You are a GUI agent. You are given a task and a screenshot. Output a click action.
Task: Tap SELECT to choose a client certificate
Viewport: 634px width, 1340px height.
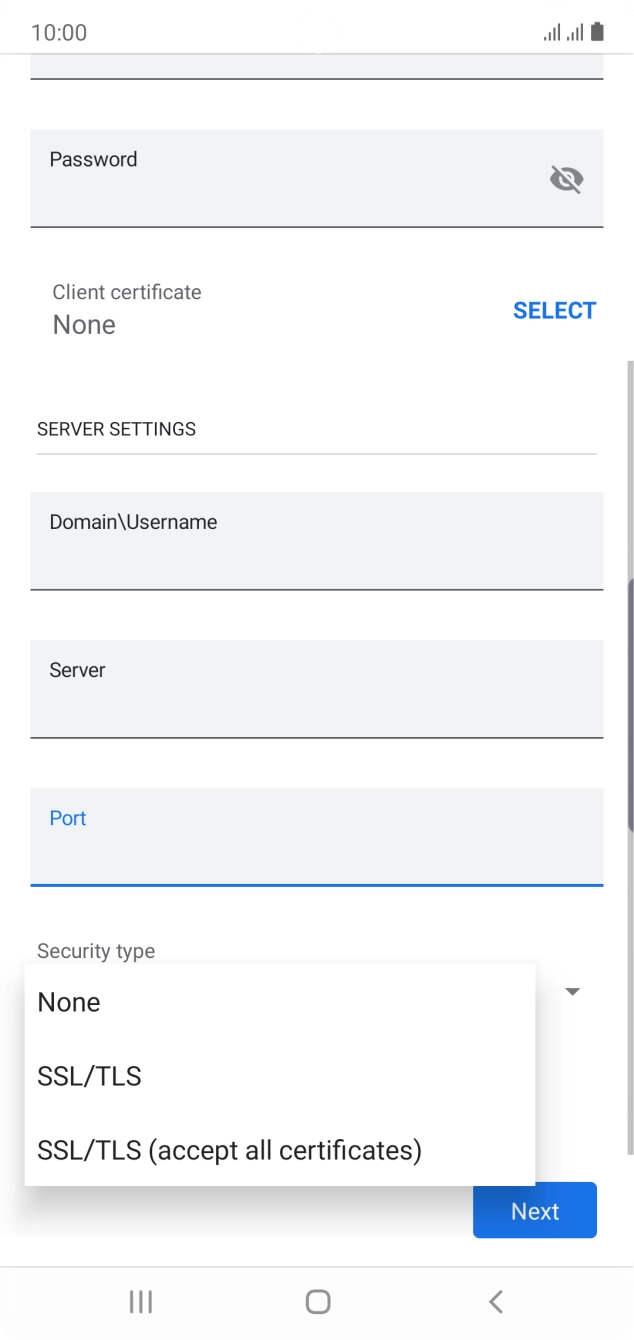[x=554, y=310]
